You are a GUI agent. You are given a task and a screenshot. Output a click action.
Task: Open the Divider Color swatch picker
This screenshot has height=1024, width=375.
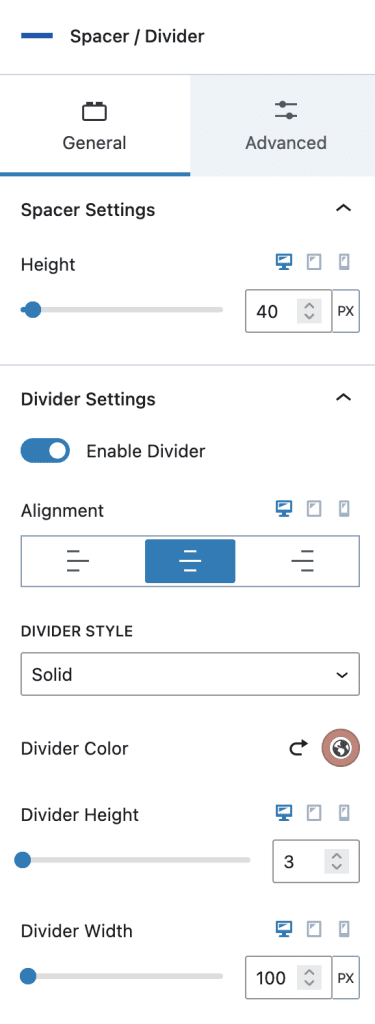pos(340,748)
